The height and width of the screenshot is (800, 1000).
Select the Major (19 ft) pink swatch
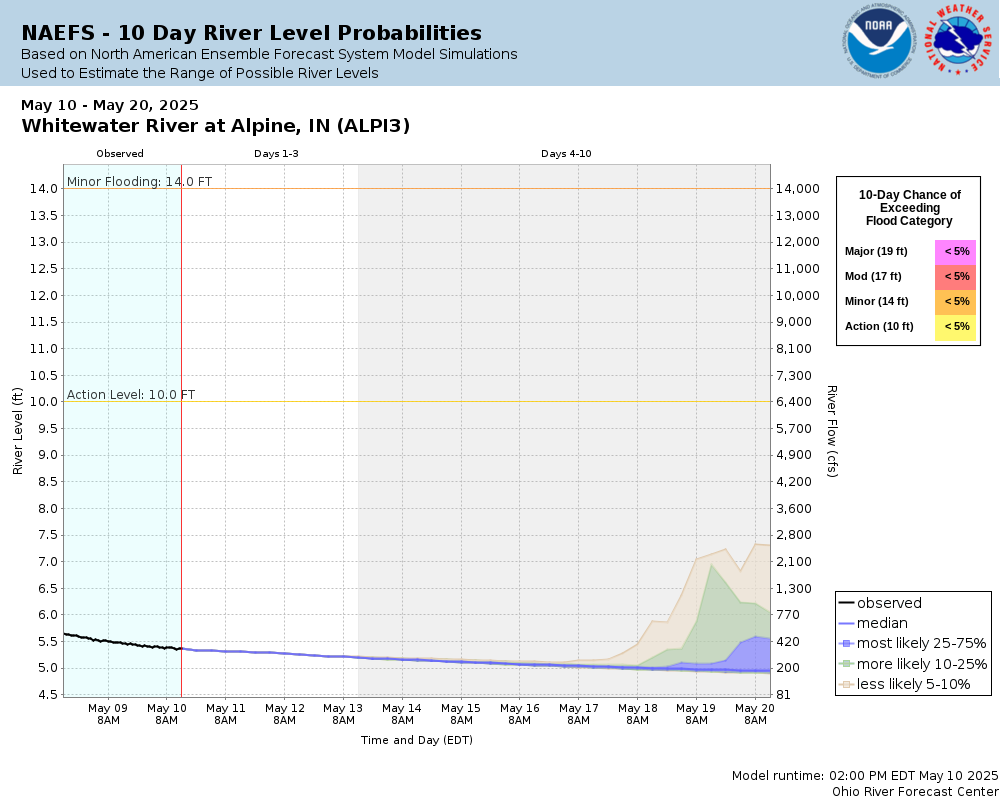955,252
